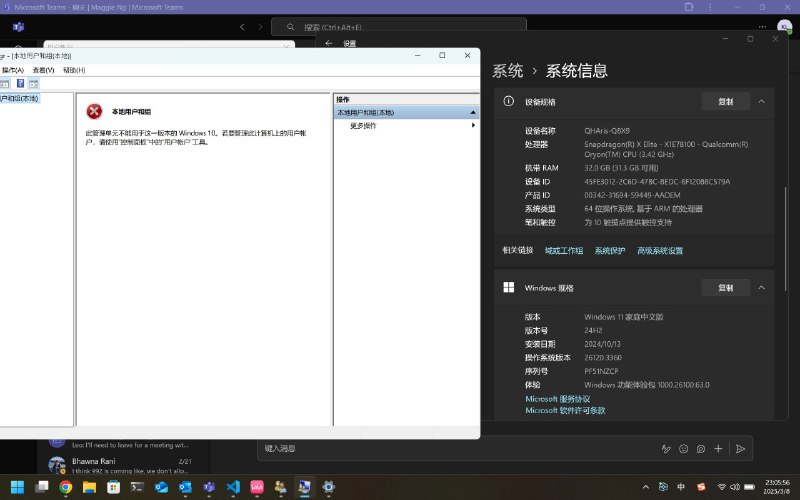Image resolution: width=800 pixels, height=500 pixels.
Task: Open the 系统保护 link
Action: [610, 251]
